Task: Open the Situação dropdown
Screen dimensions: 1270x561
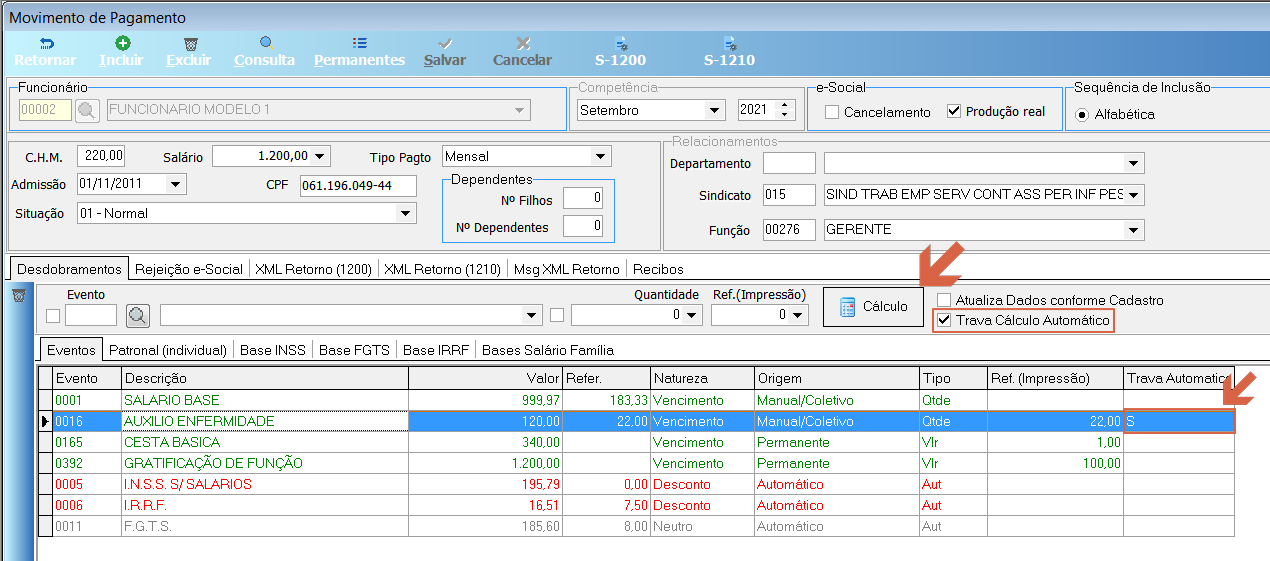Action: point(405,213)
